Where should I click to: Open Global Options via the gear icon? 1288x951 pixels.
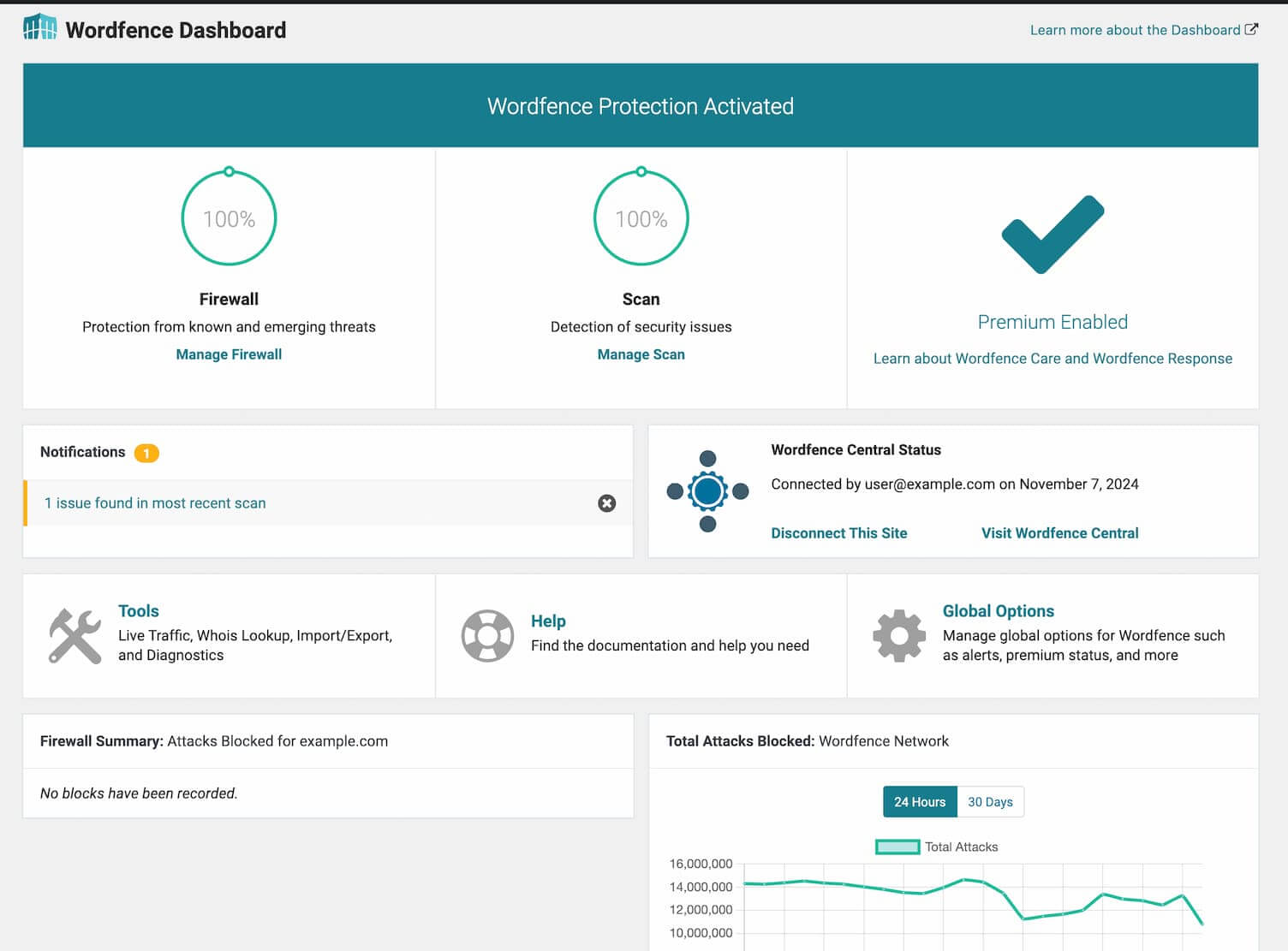click(897, 634)
